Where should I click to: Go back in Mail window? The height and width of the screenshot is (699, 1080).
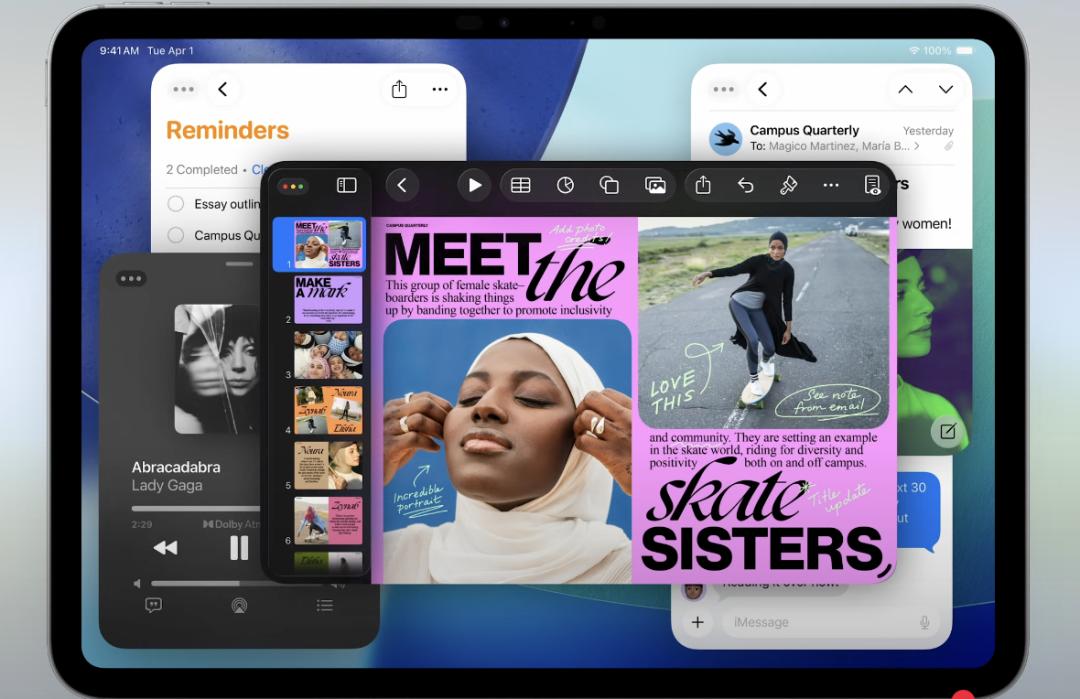click(x=762, y=90)
